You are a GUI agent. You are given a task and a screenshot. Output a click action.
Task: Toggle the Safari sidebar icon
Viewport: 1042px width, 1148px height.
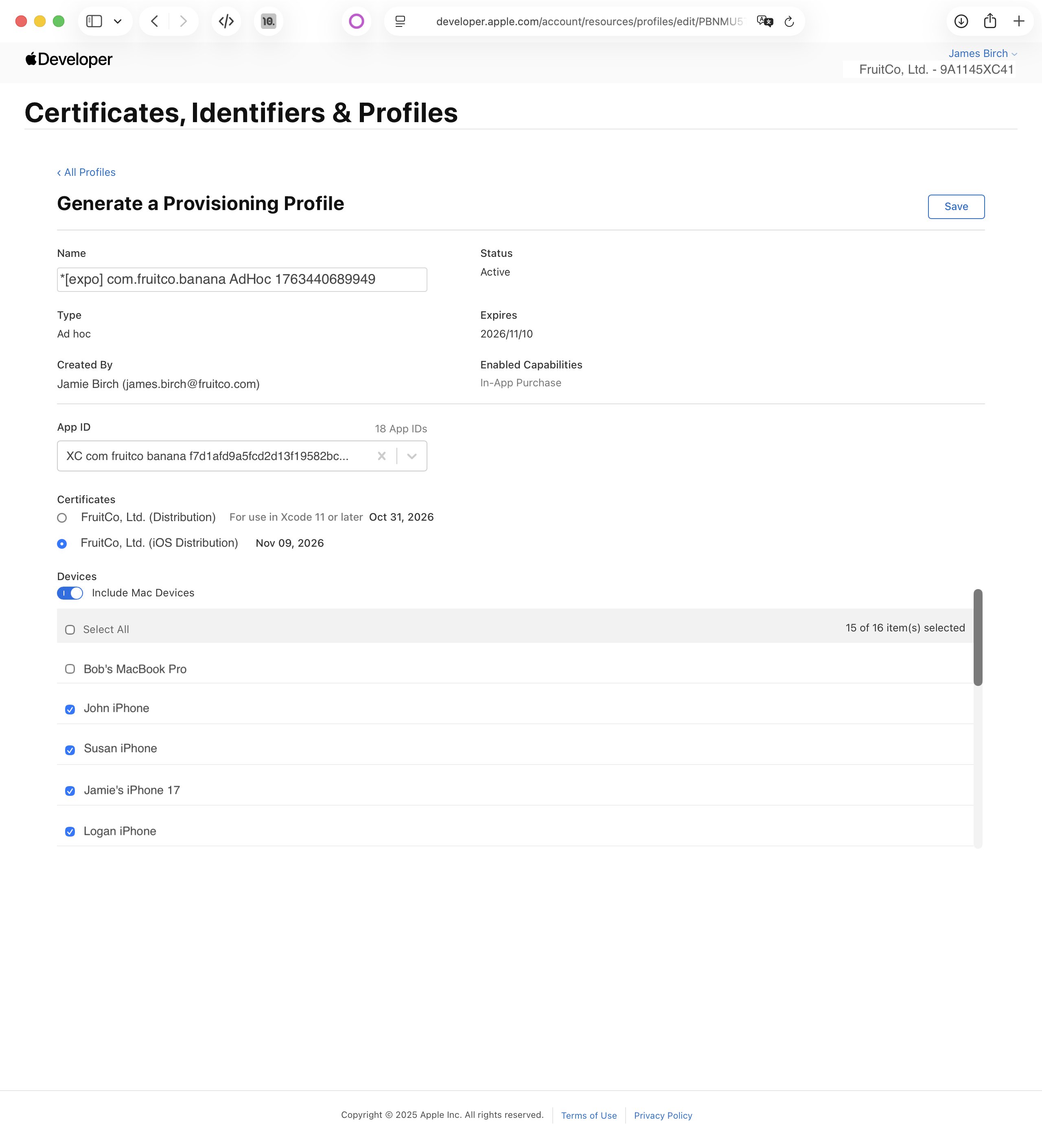click(x=94, y=22)
